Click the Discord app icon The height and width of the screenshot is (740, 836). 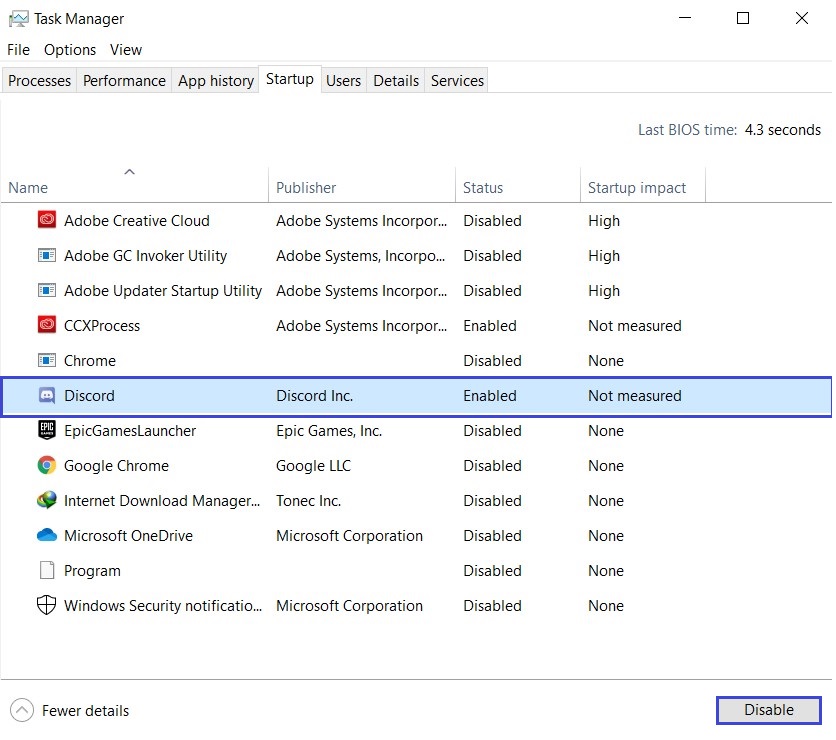click(x=46, y=395)
